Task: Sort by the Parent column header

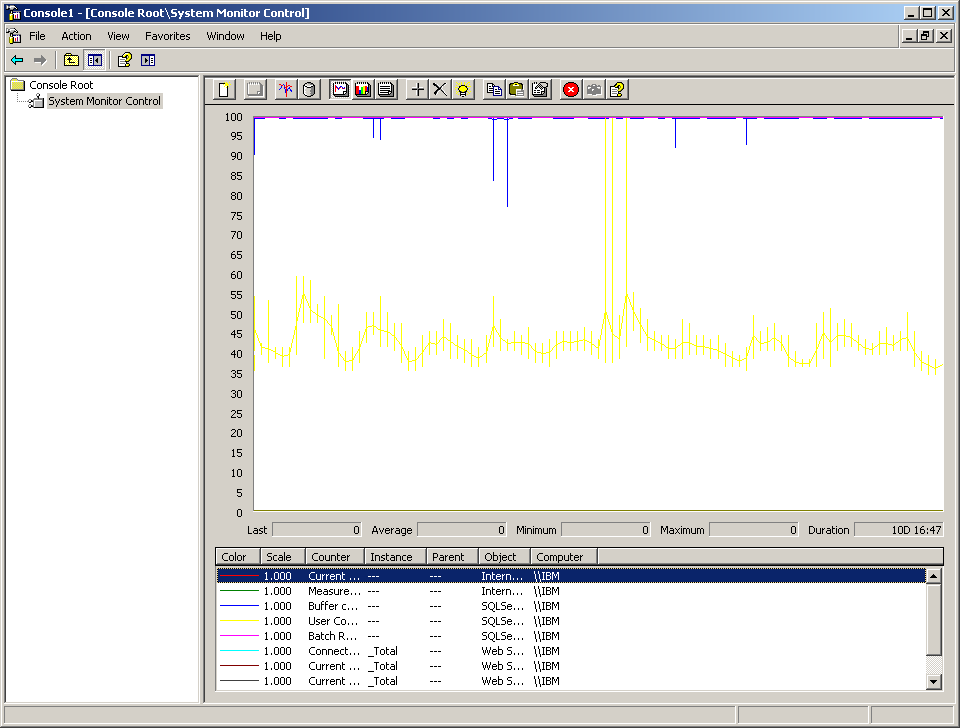Action: pos(452,557)
